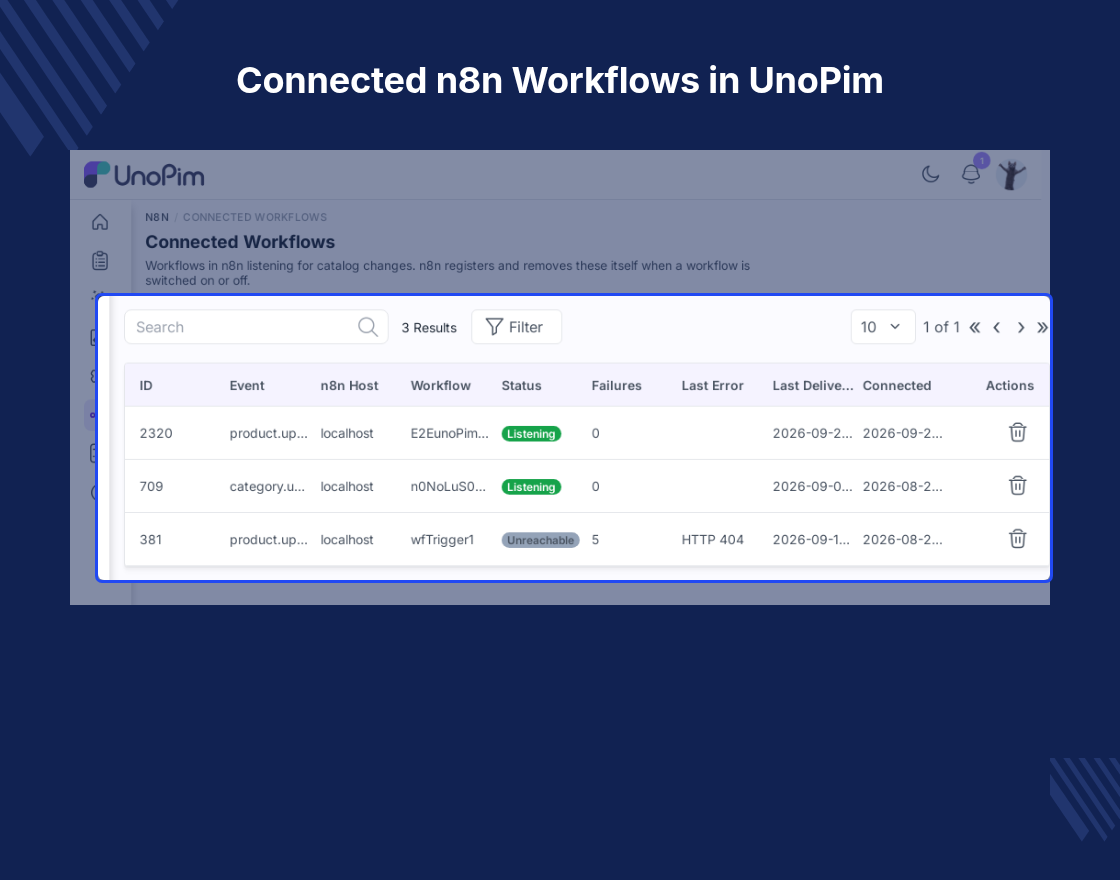
Task: Sort by the Event column header
Action: click(247, 386)
